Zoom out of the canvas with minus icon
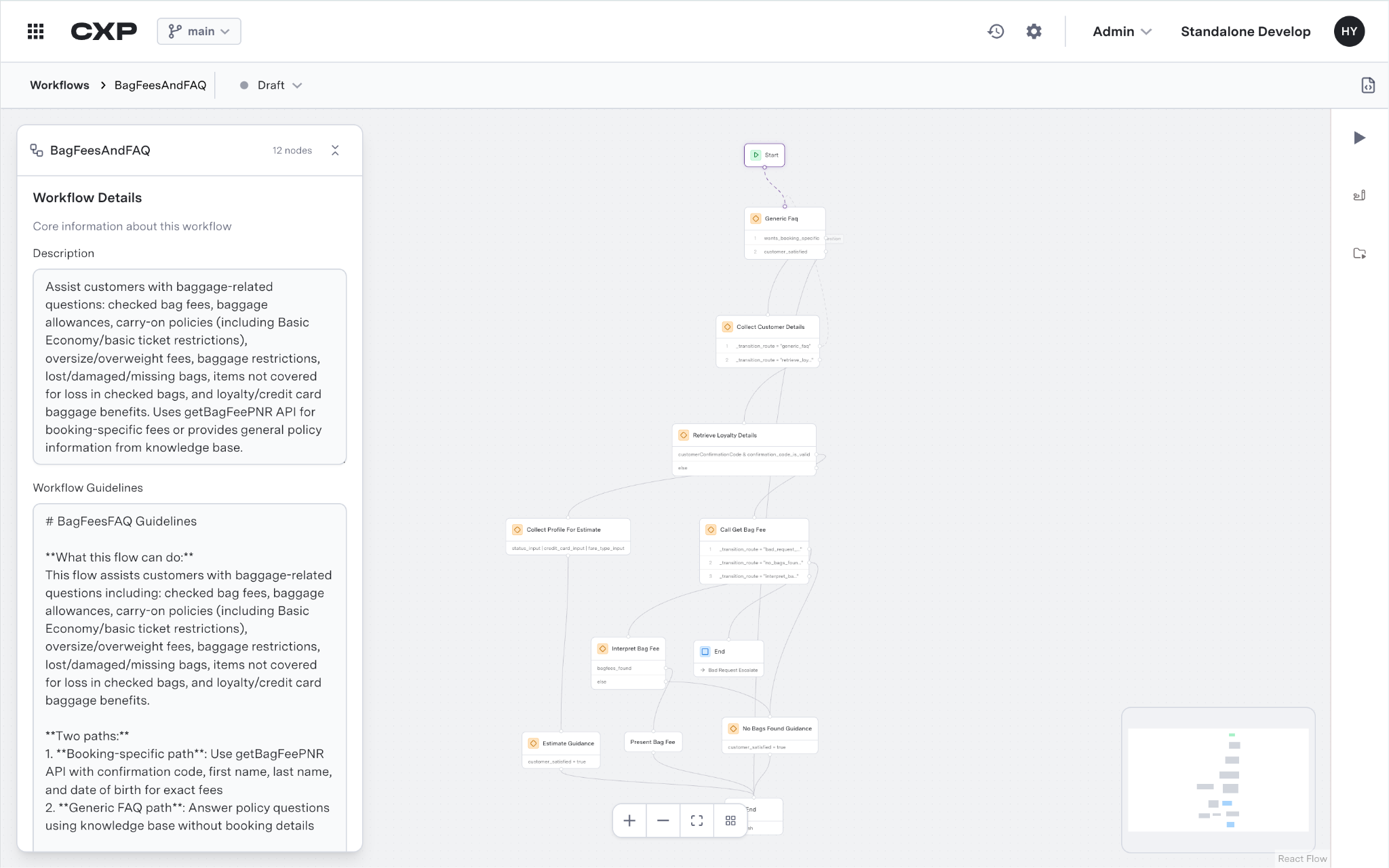 (663, 820)
